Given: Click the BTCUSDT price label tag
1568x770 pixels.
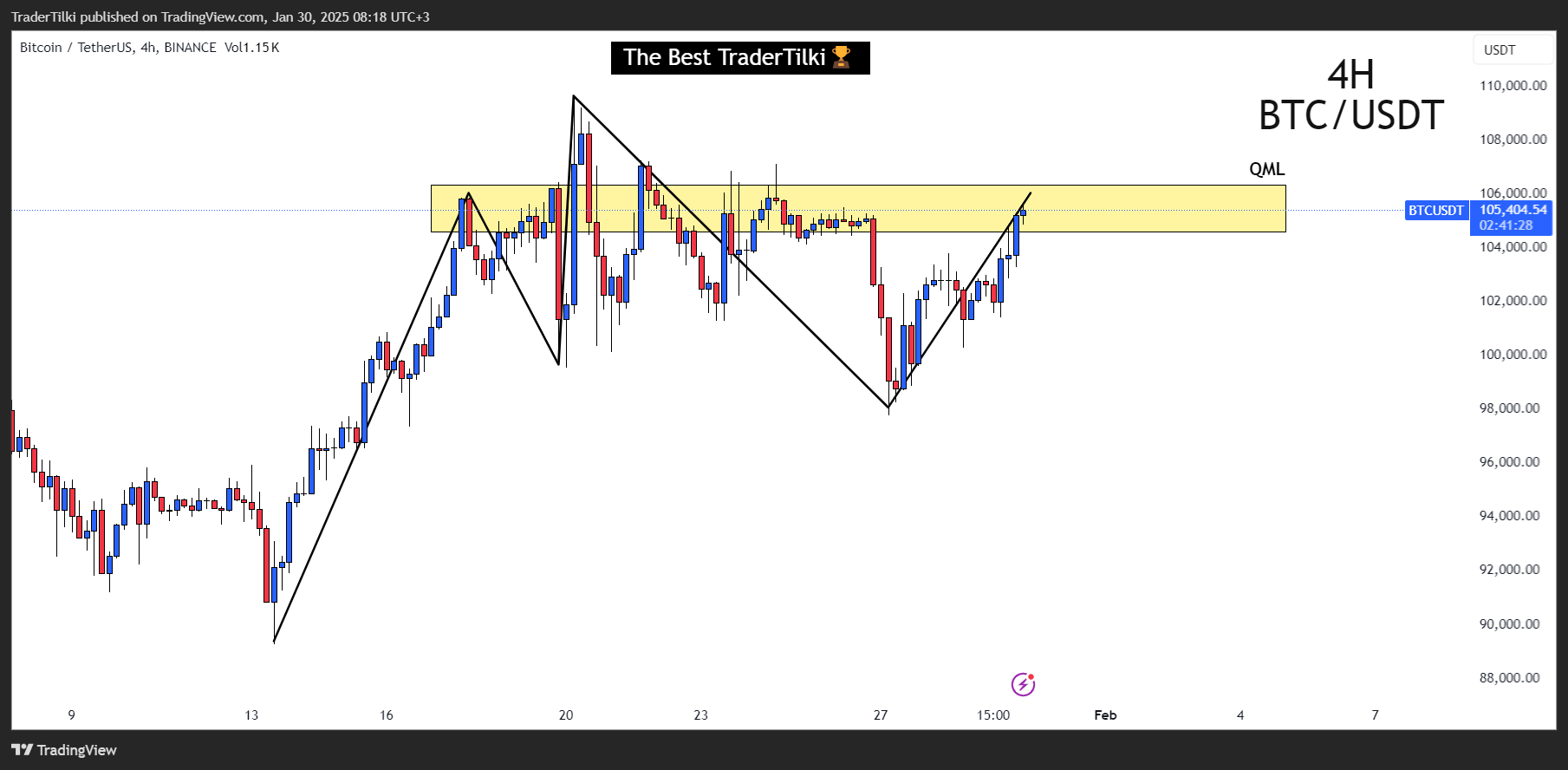Looking at the screenshot, I should pyautogui.click(x=1435, y=210).
